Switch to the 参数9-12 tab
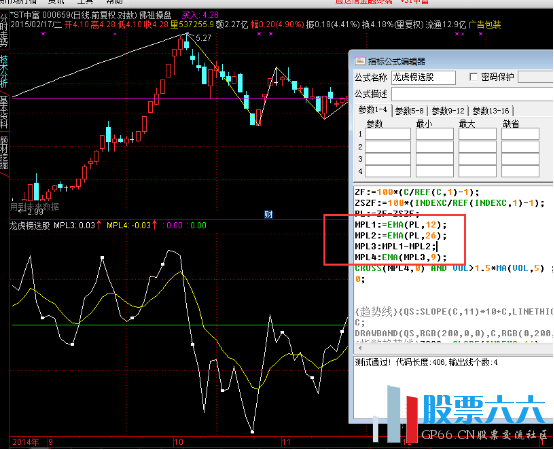The image size is (554, 450). tap(448, 111)
